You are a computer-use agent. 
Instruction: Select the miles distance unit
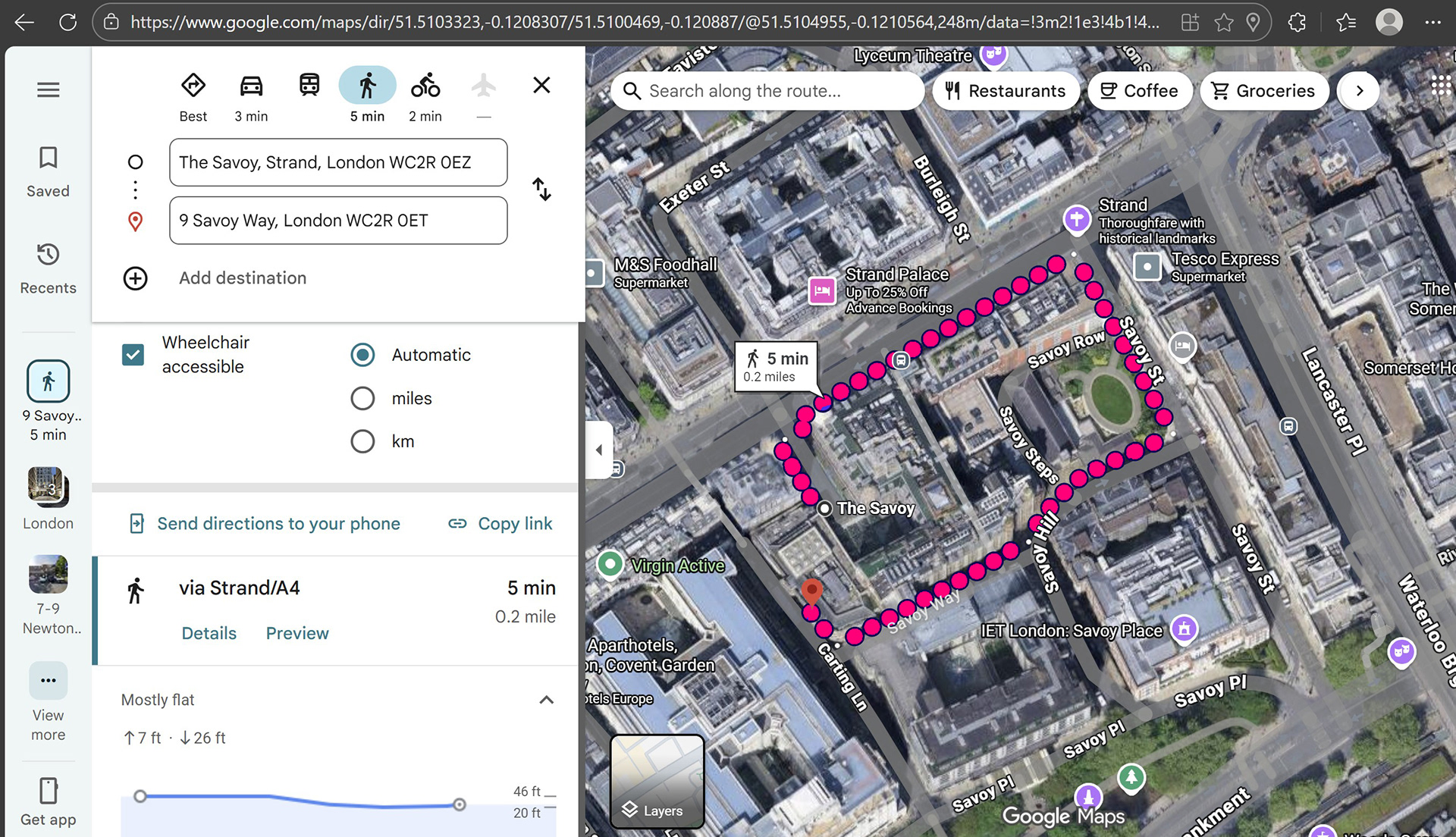(362, 398)
